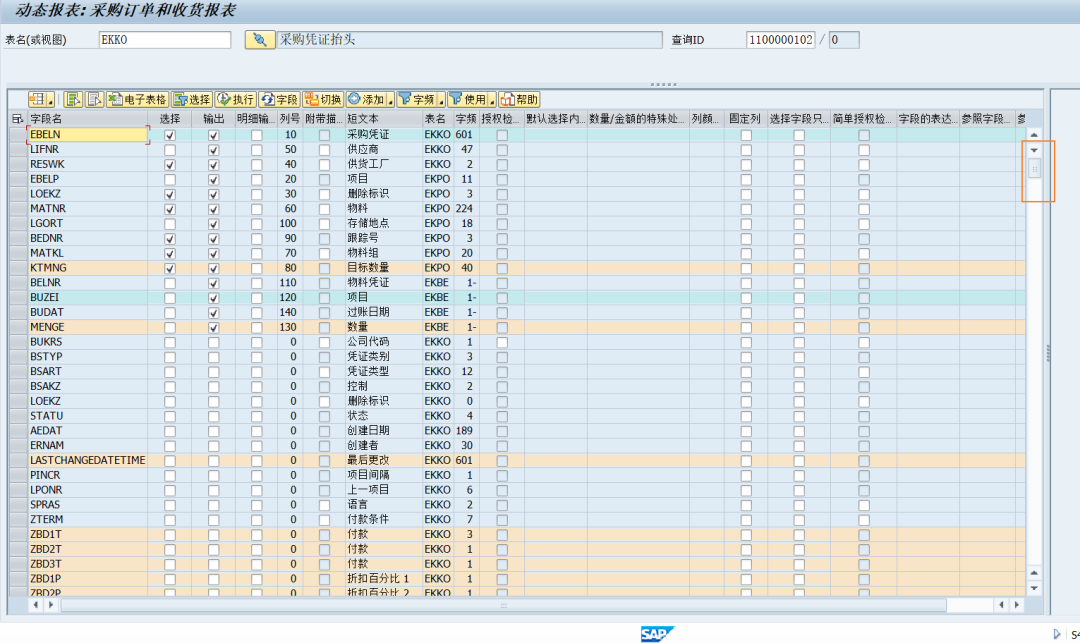Viewport: 1080px width, 643px height.
Task: Select the SPRAS field name cell
Action: coord(87,505)
